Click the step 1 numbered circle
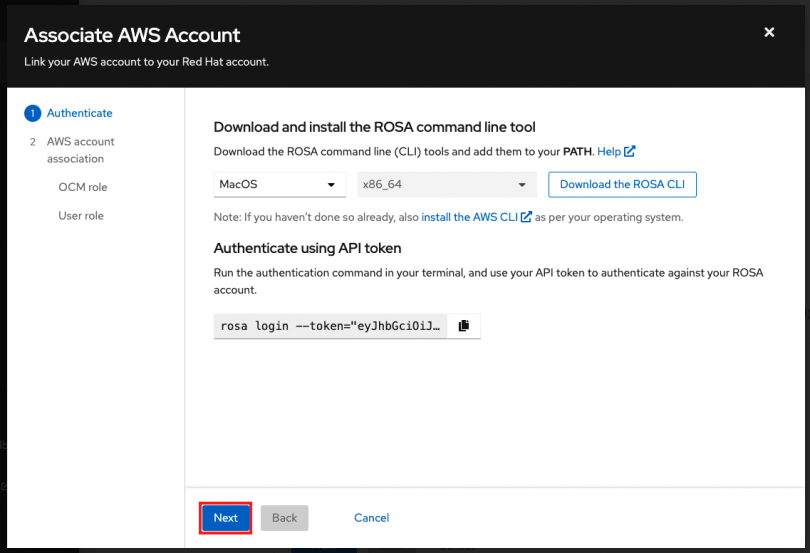This screenshot has height=553, width=810. pyautogui.click(x=32, y=114)
